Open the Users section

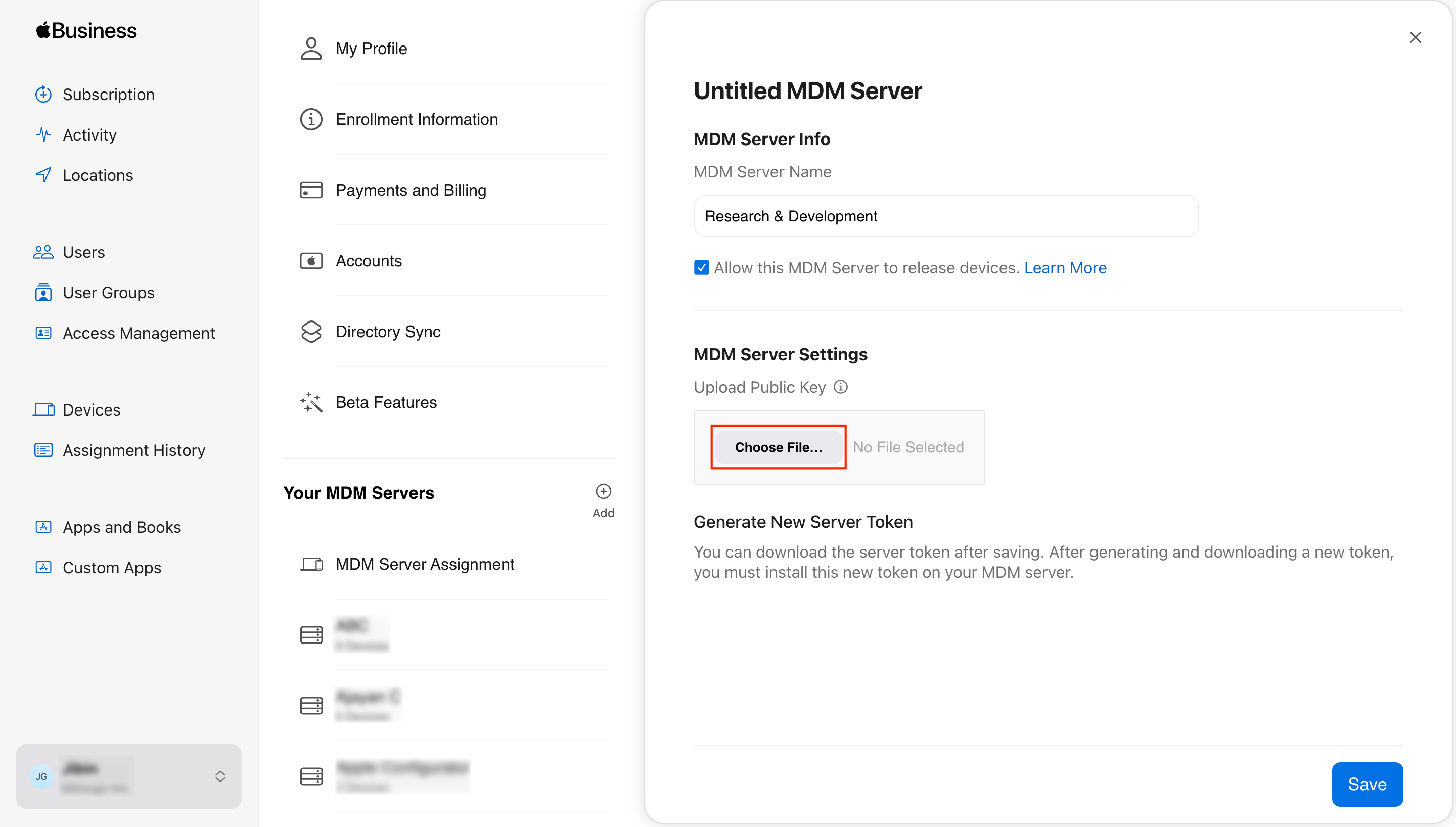[83, 252]
